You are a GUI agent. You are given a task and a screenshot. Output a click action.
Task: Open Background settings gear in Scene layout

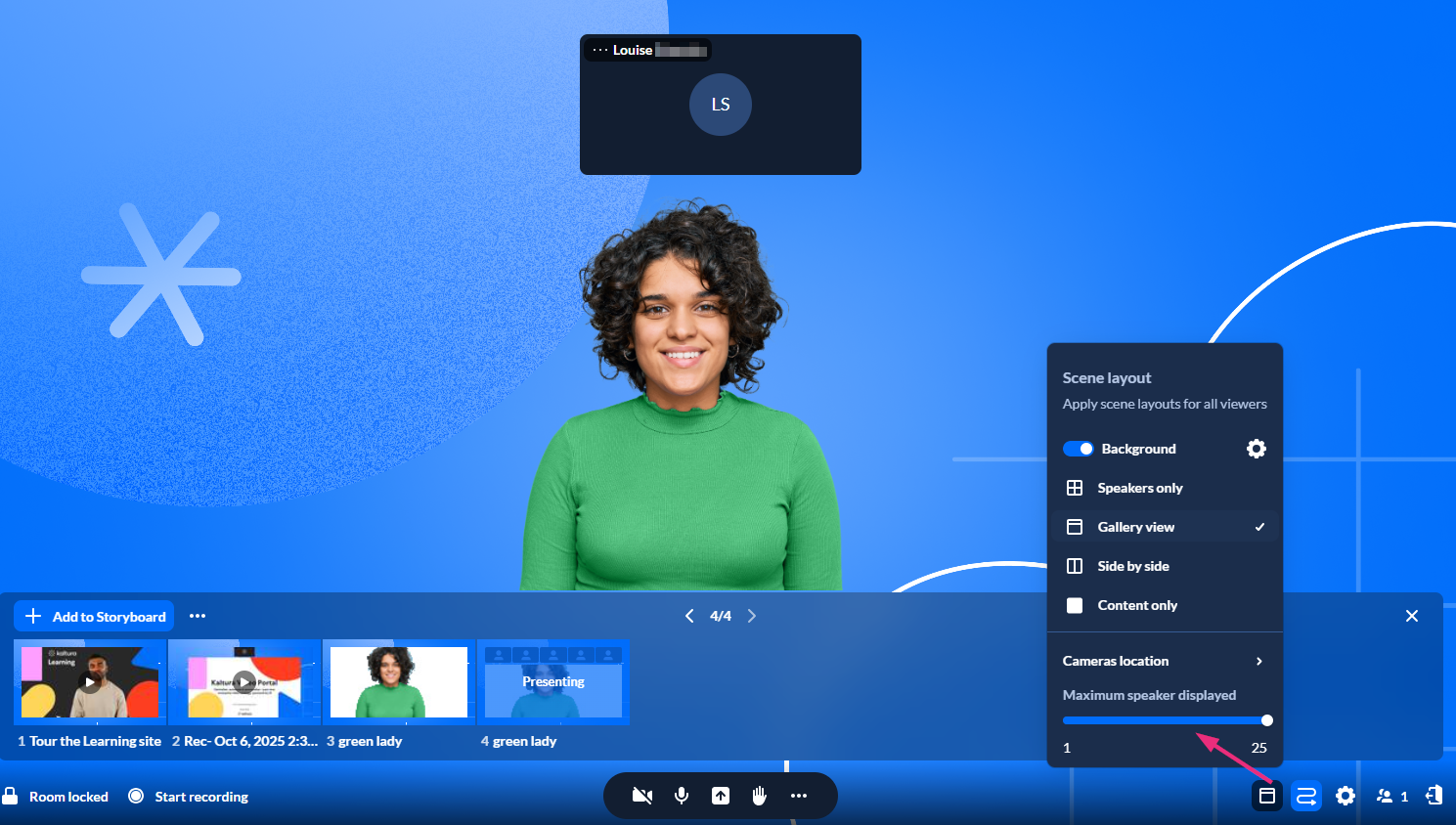1257,449
